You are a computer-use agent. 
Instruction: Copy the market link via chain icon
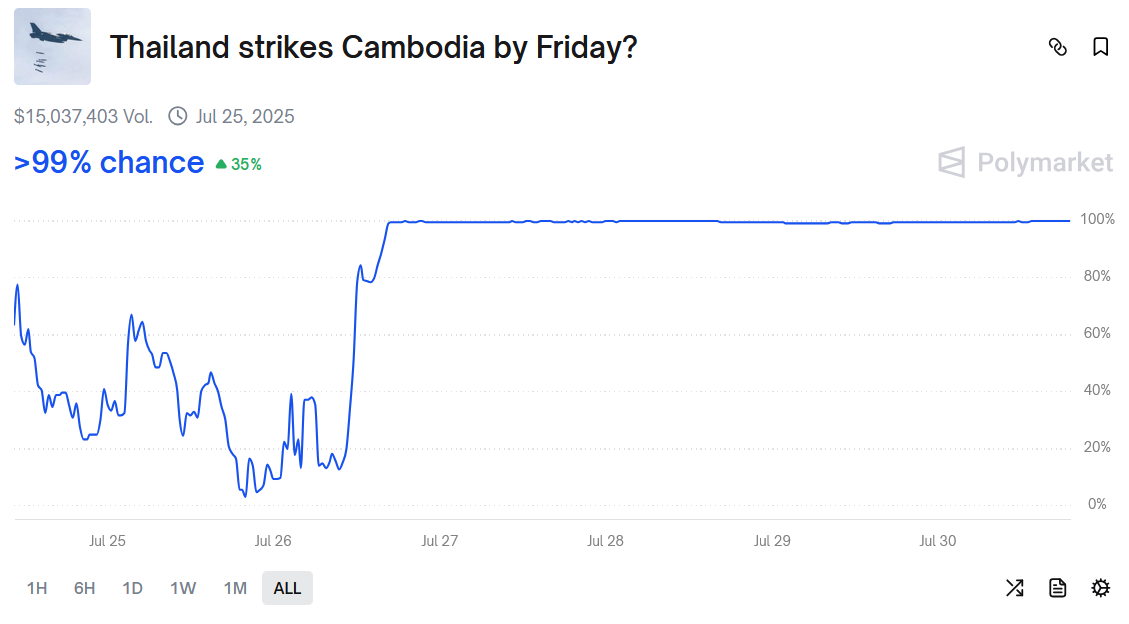pos(1057,47)
